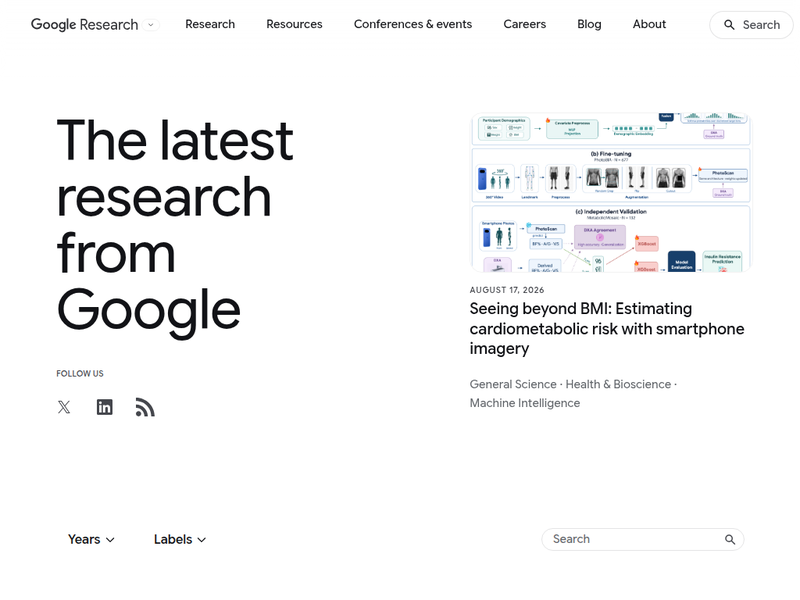800x600 pixels.
Task: Go to the Careers page
Action: [524, 24]
